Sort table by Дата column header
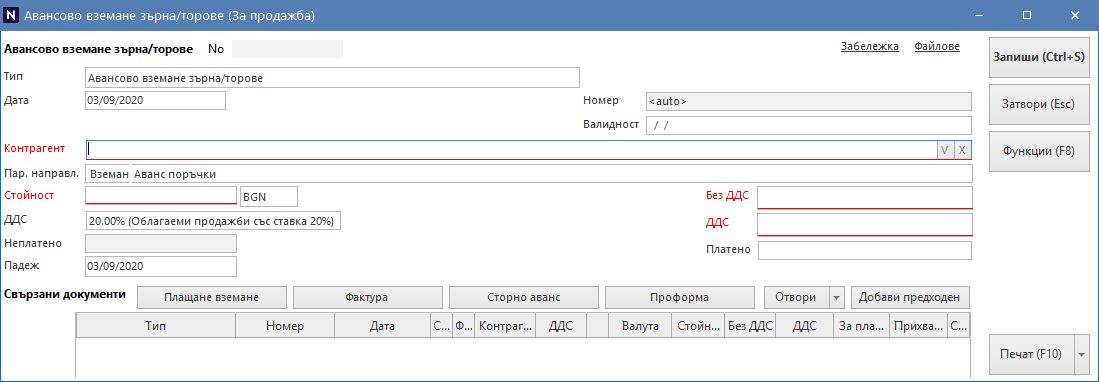The width and height of the screenshot is (1099, 382). 383,326
